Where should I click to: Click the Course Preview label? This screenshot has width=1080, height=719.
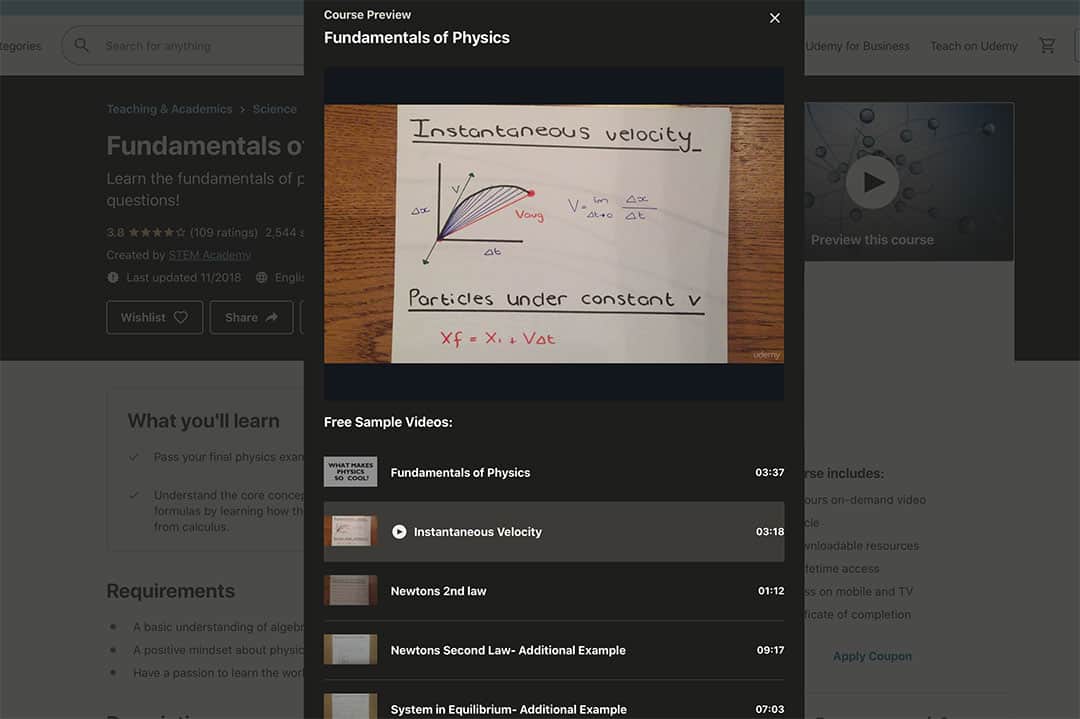click(x=367, y=14)
